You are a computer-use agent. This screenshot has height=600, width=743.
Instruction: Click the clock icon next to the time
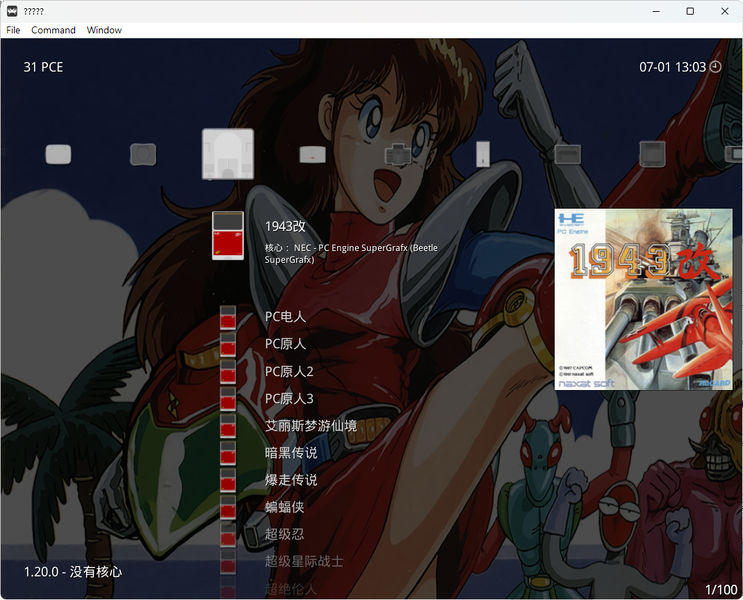point(716,67)
